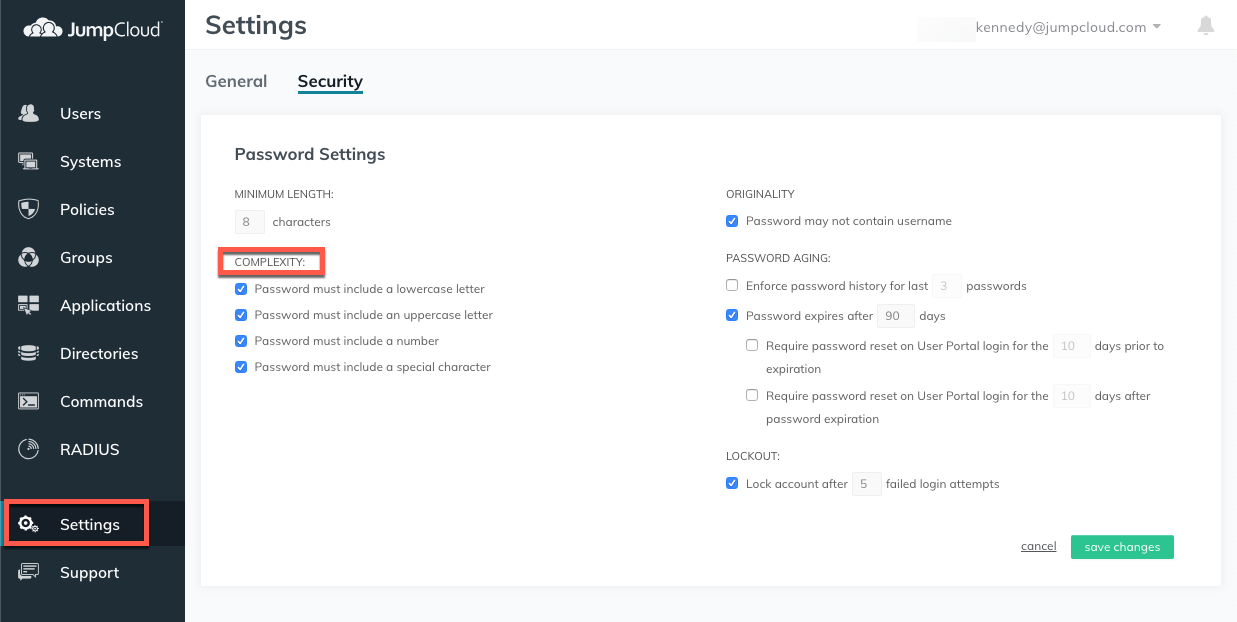Open the Directories database icon

click(x=28, y=353)
